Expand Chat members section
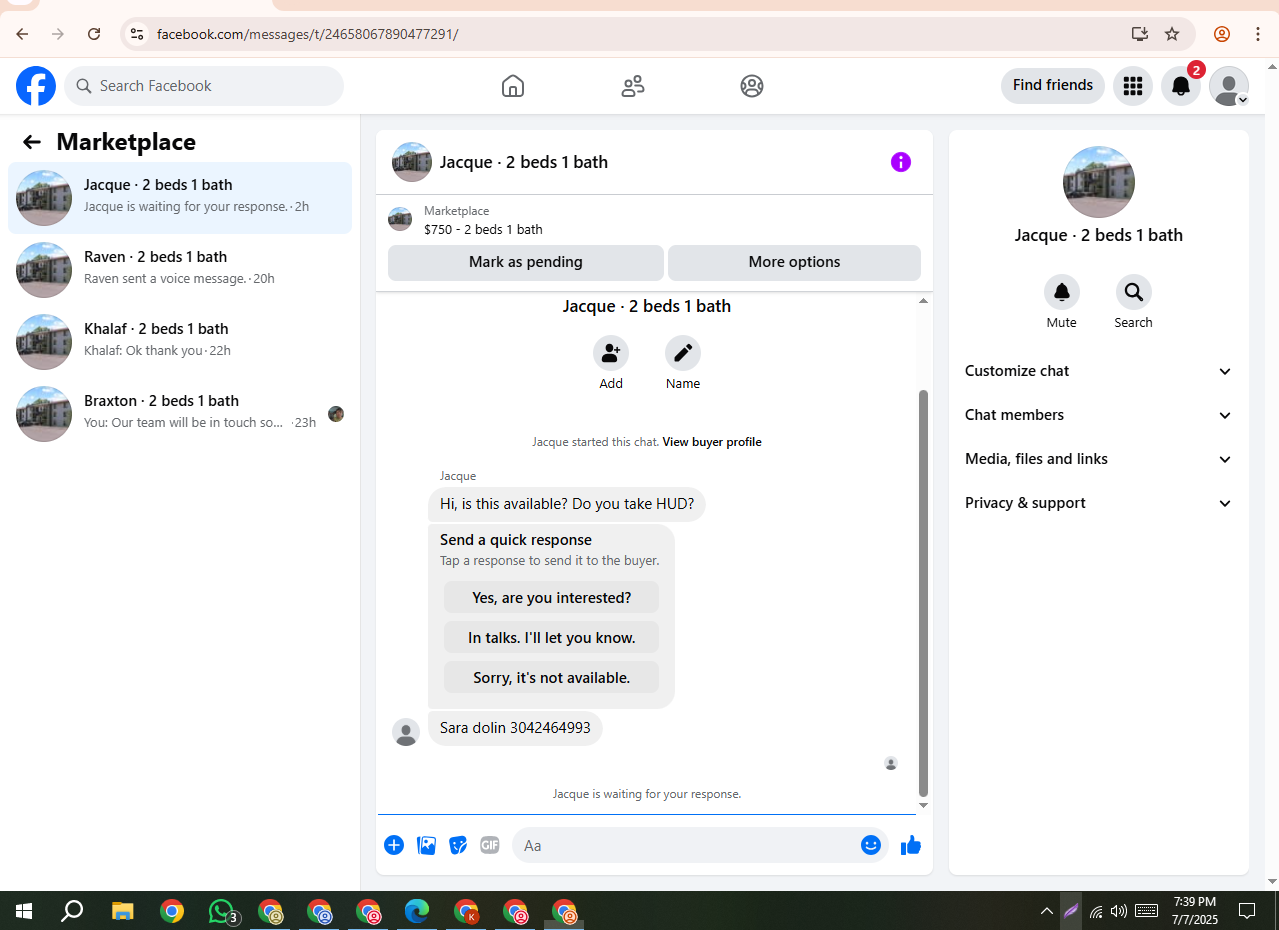 (1098, 415)
